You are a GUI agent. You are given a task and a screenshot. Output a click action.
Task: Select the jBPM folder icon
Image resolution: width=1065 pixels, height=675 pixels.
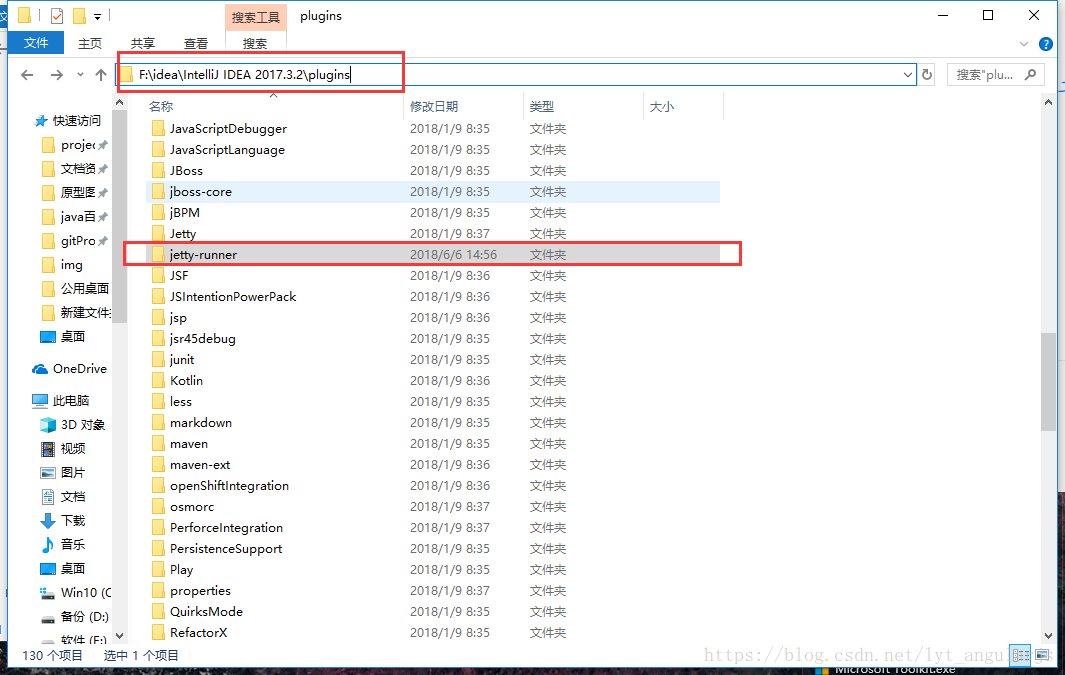(158, 213)
